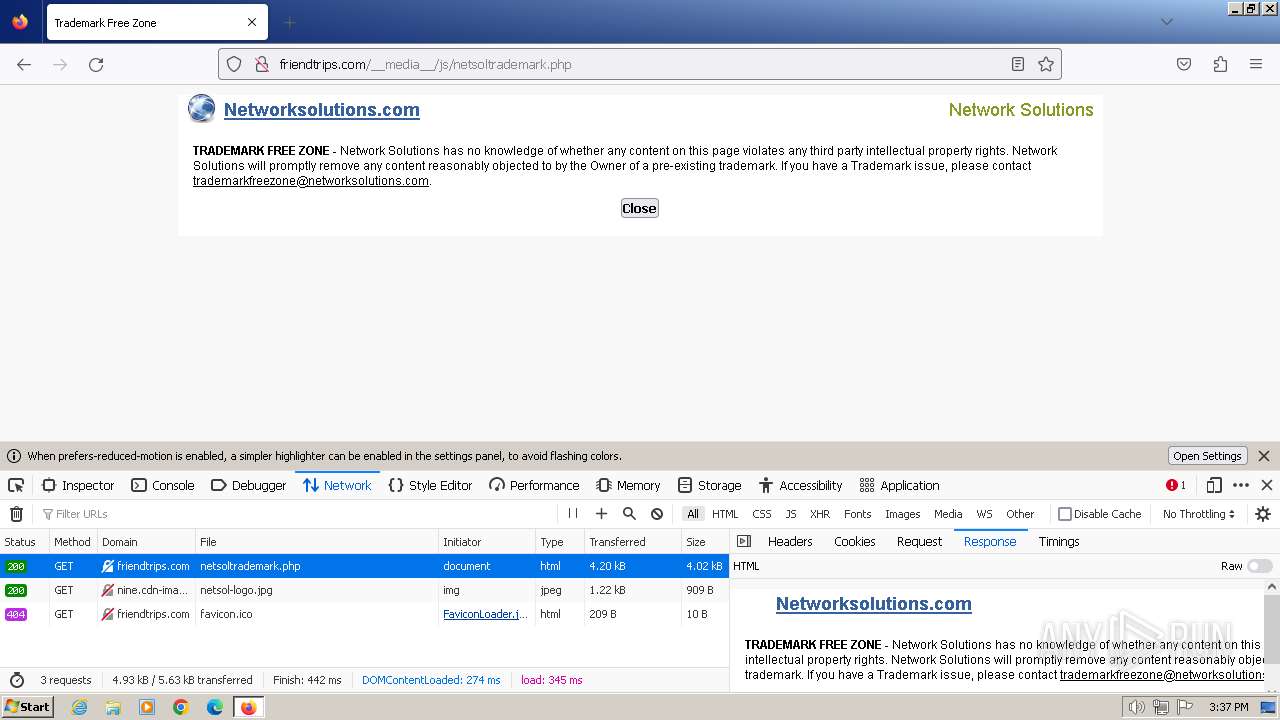Open the Pocket save icon
1280x720 pixels.
tap(1184, 64)
